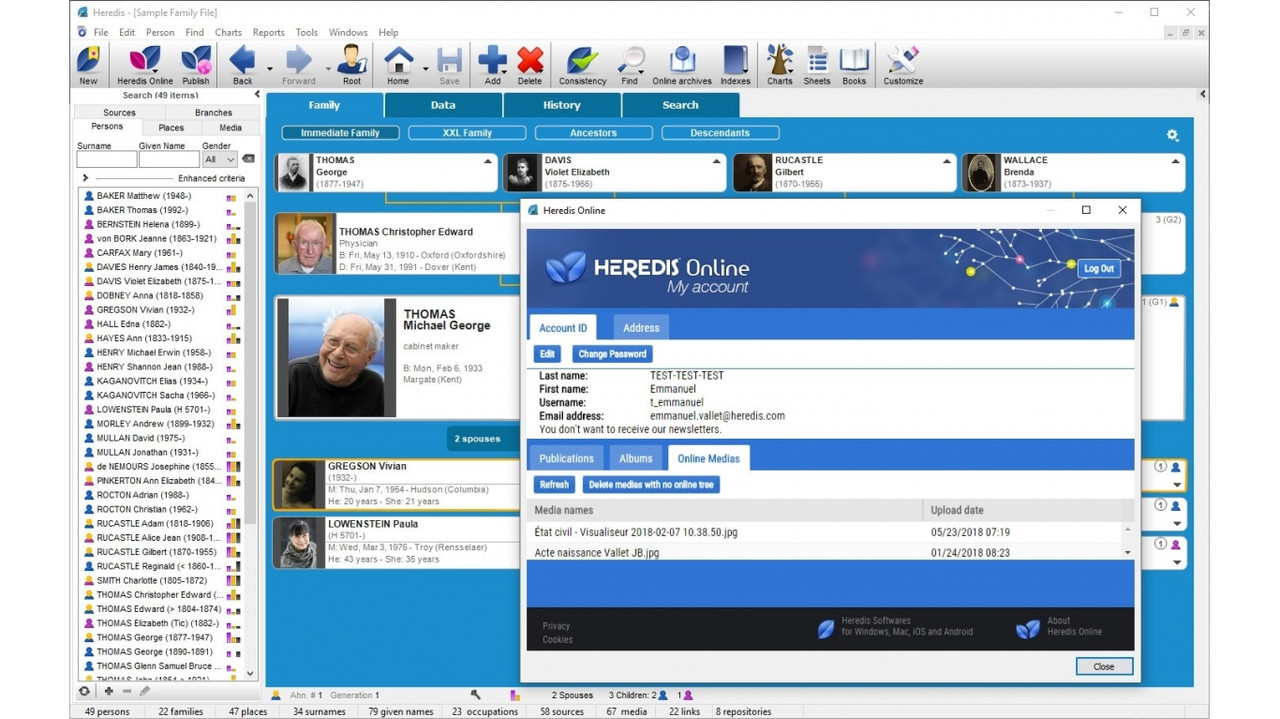The width and height of the screenshot is (1280, 719).
Task: Switch to the Data tab
Action: (x=443, y=105)
